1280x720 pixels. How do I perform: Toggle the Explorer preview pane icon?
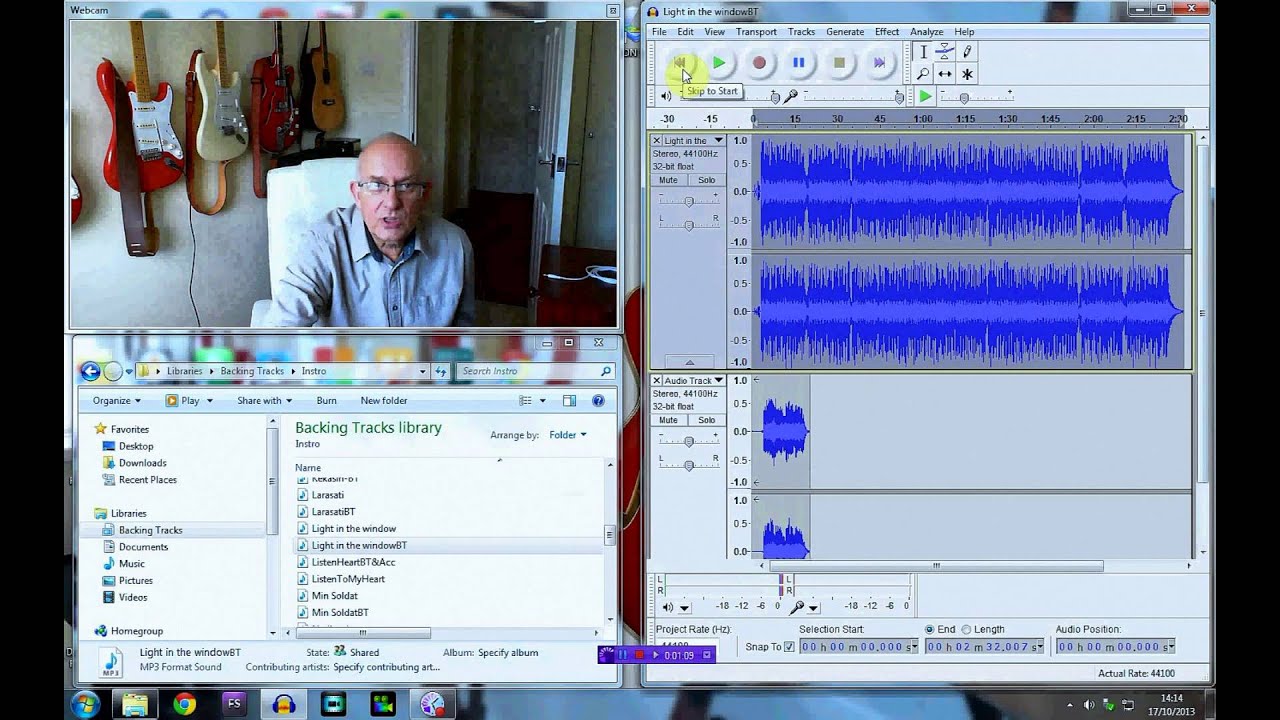[569, 401]
